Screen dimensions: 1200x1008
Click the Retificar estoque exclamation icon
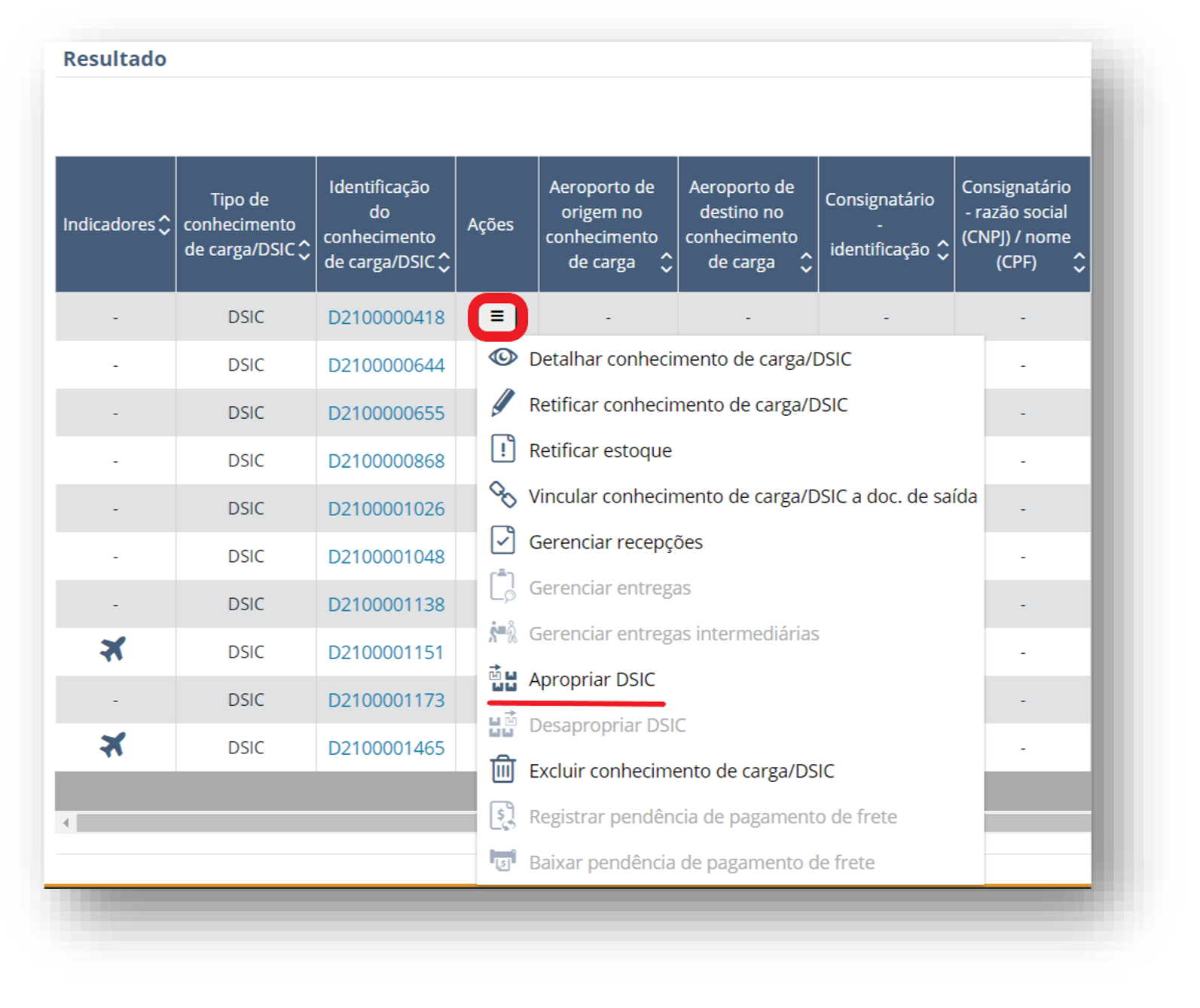click(x=503, y=449)
